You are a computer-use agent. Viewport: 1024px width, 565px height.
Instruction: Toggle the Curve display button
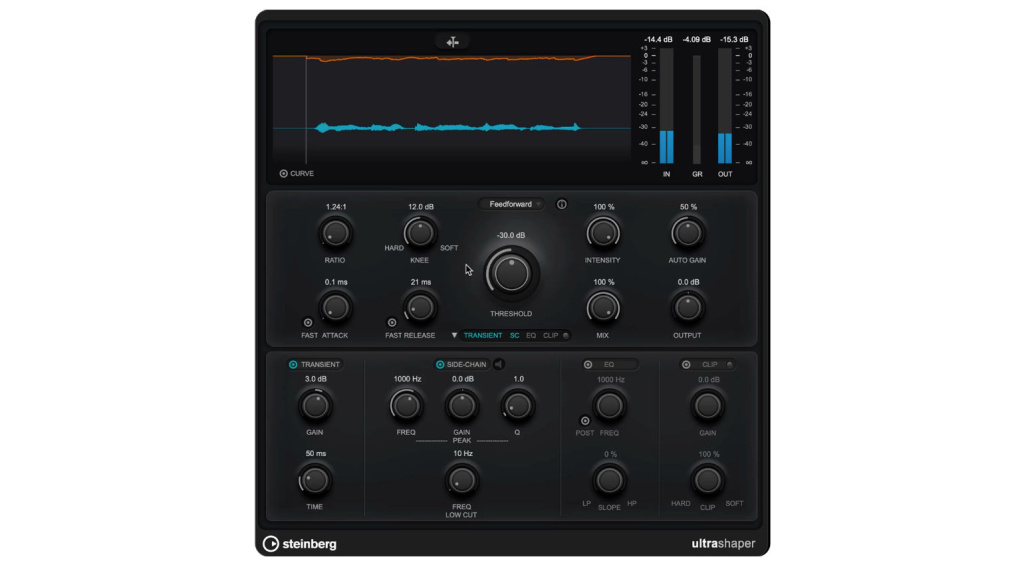click(284, 174)
